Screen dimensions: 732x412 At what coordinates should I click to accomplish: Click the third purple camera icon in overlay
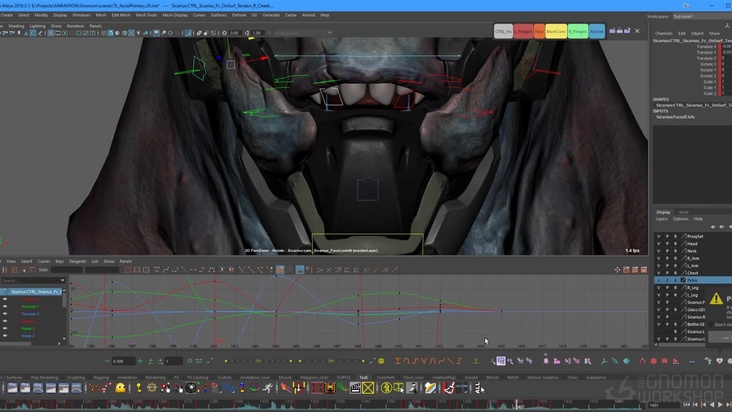tap(627, 31)
